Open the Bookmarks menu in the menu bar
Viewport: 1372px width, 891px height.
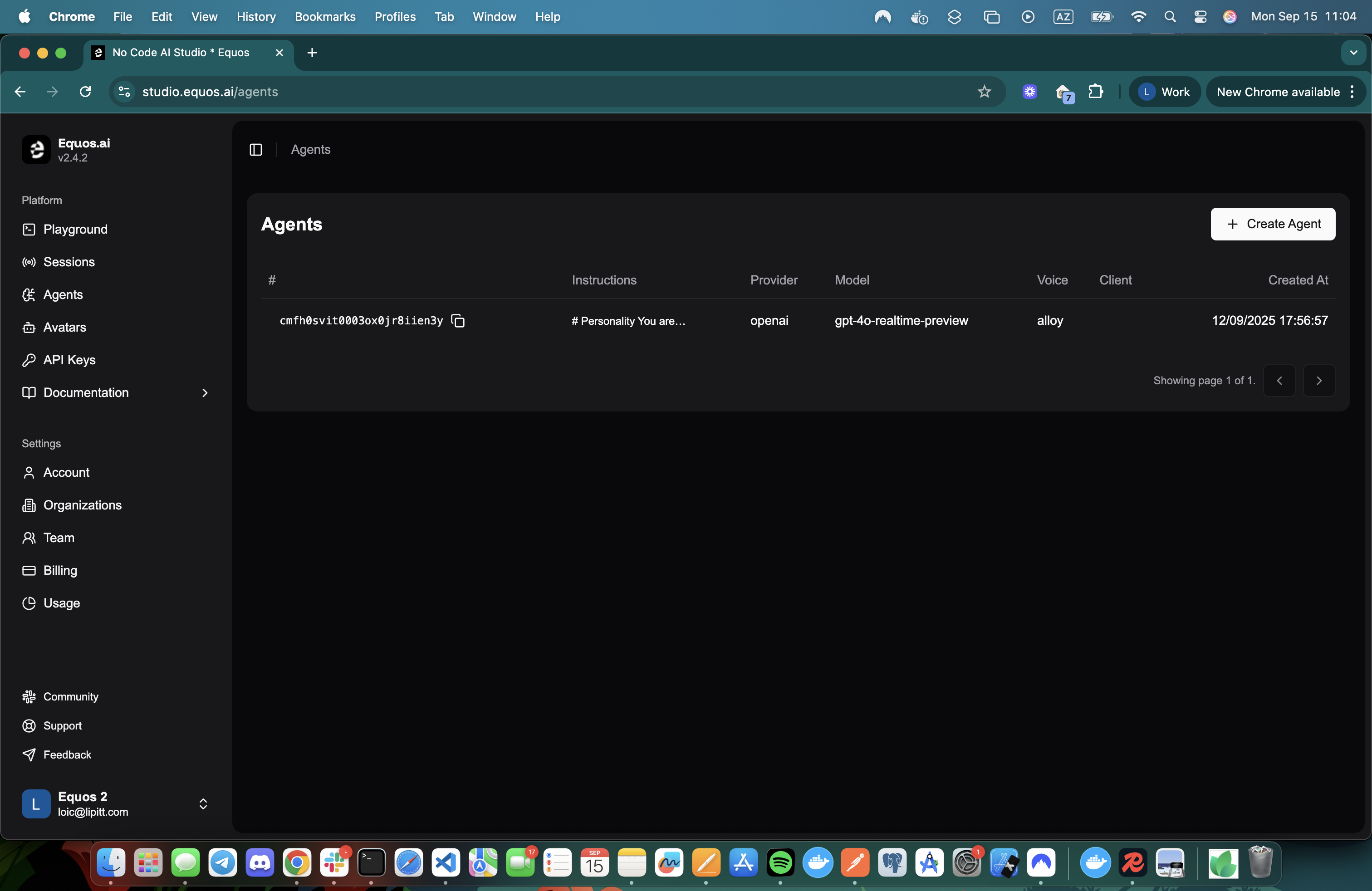pyautogui.click(x=324, y=17)
